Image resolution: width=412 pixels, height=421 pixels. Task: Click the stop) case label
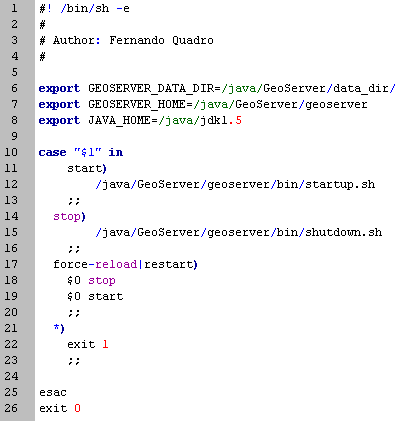click(x=69, y=217)
